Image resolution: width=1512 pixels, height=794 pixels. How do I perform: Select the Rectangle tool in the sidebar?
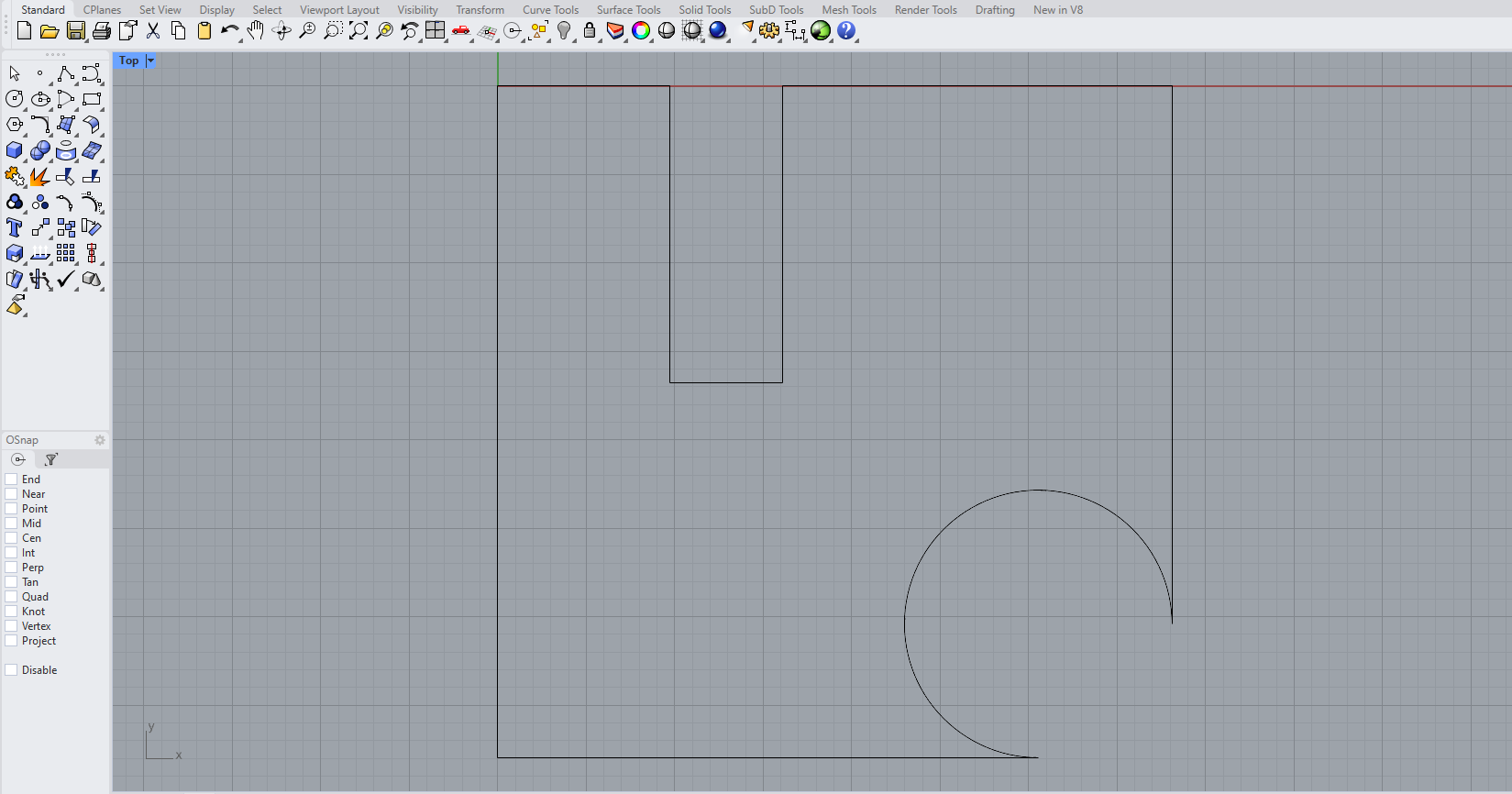pos(91,99)
